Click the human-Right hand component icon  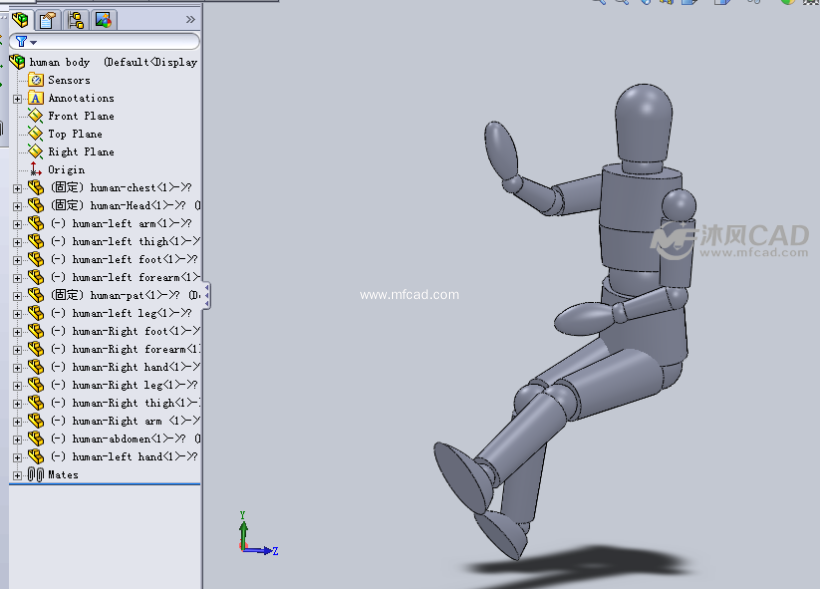(36, 367)
